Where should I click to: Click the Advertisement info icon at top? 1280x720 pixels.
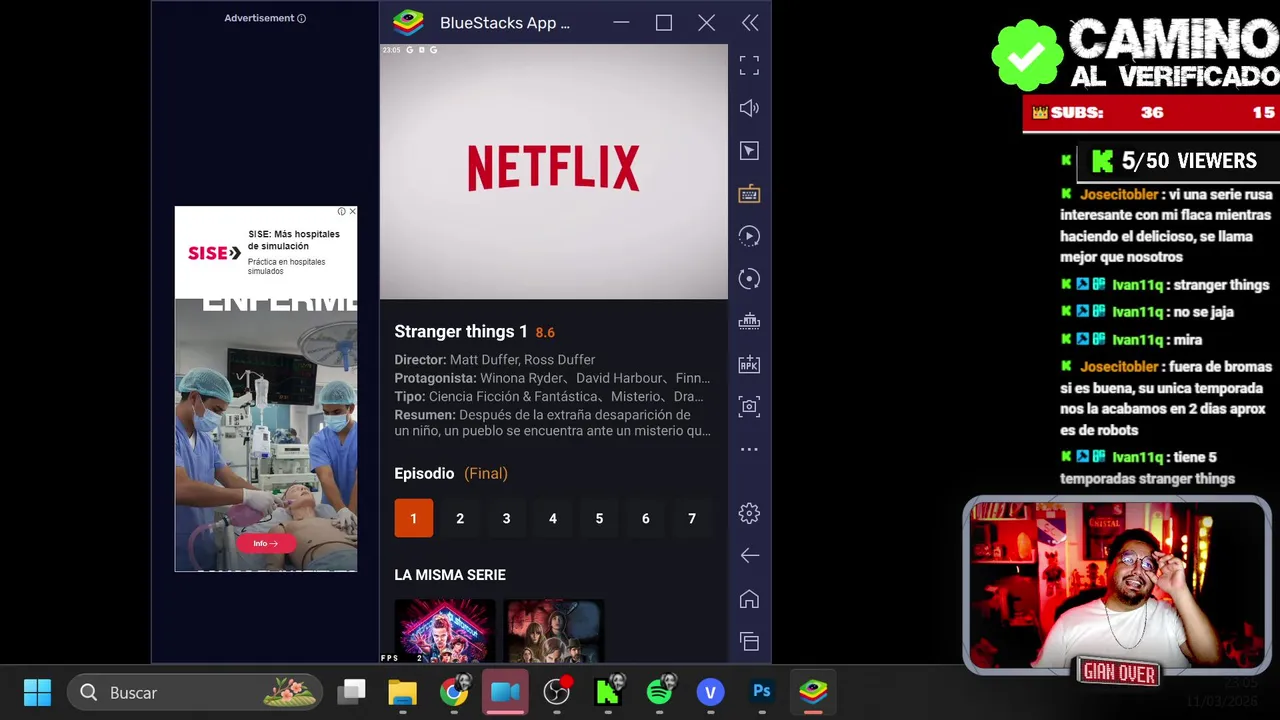tap(302, 18)
